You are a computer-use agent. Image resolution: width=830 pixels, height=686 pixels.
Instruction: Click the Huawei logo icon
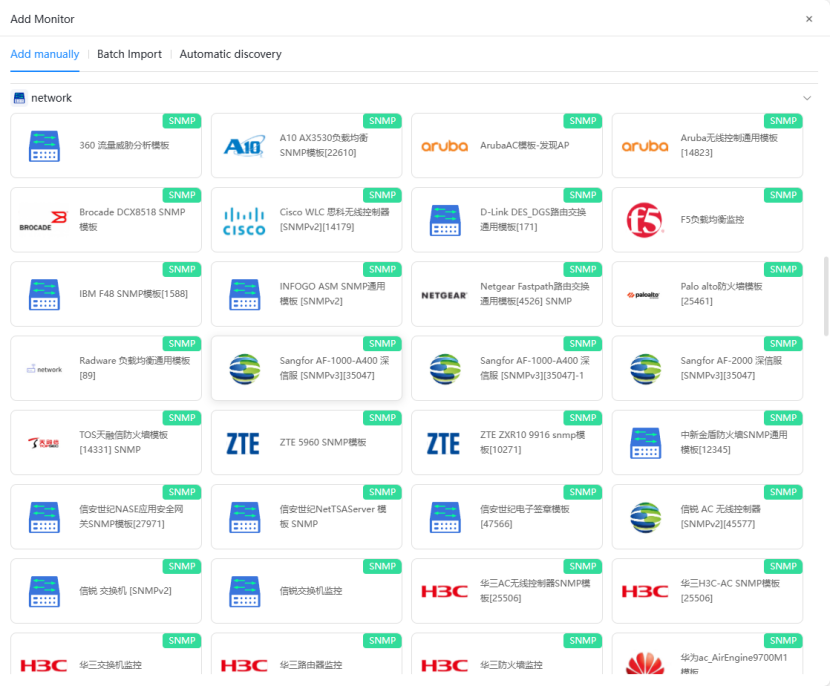coord(645,664)
